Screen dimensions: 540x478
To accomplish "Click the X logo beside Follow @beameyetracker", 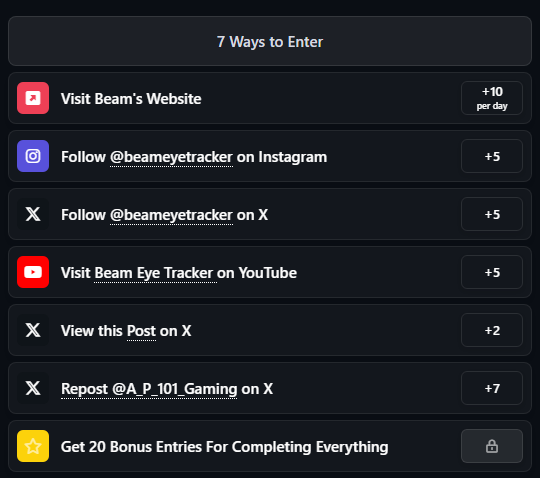I will (x=33, y=214).
